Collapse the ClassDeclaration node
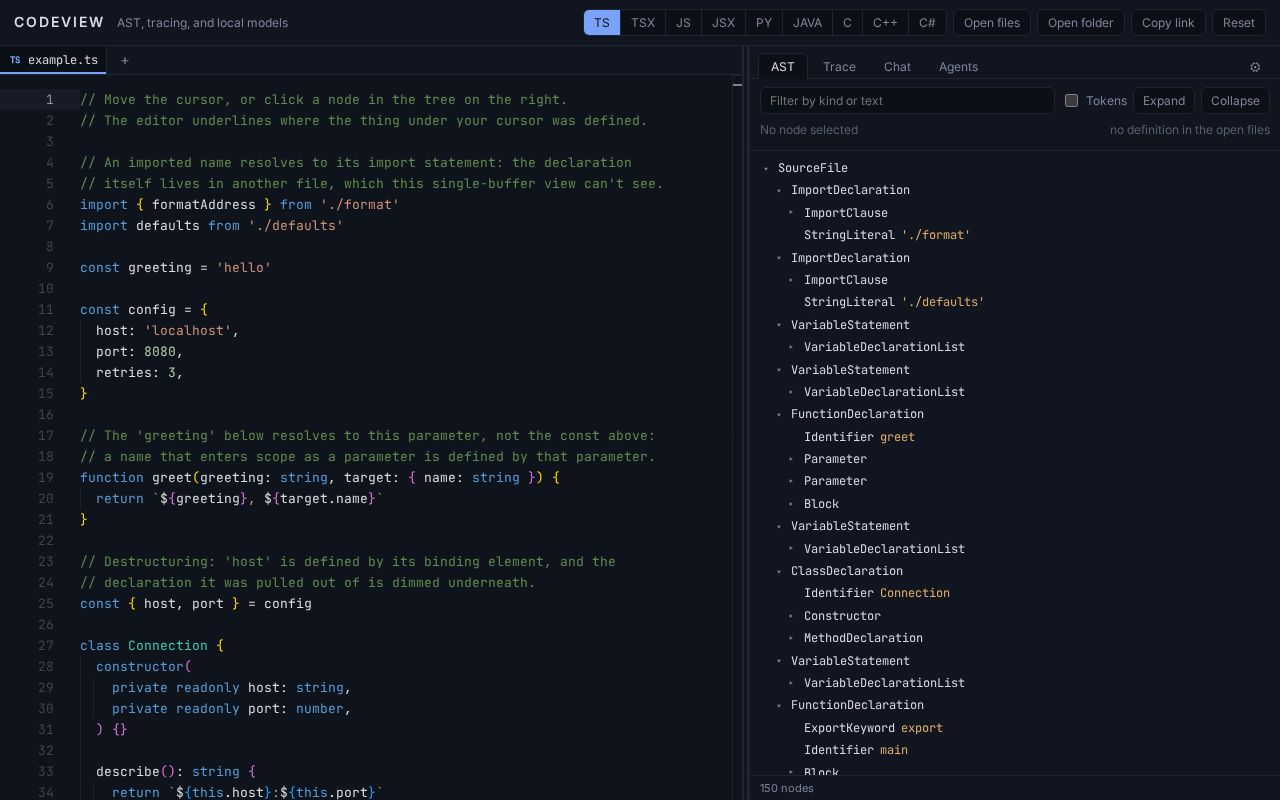1280x800 pixels. 779,571
